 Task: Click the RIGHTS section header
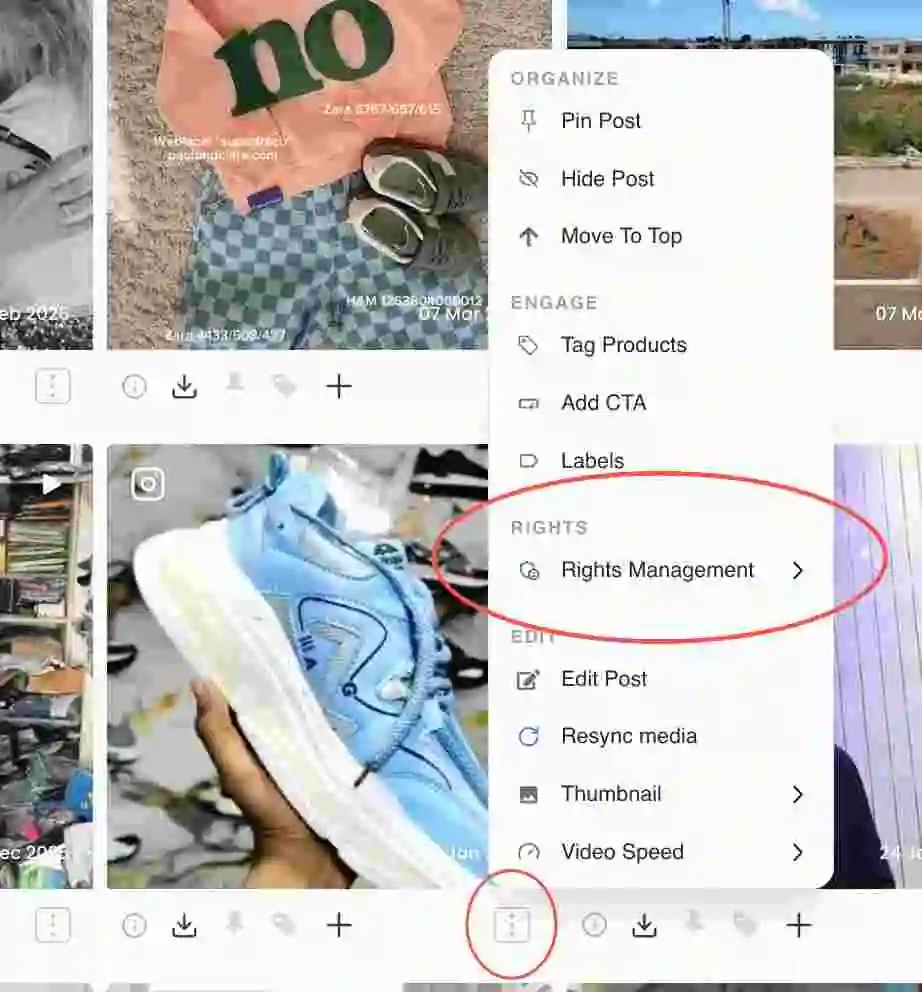pos(549,528)
